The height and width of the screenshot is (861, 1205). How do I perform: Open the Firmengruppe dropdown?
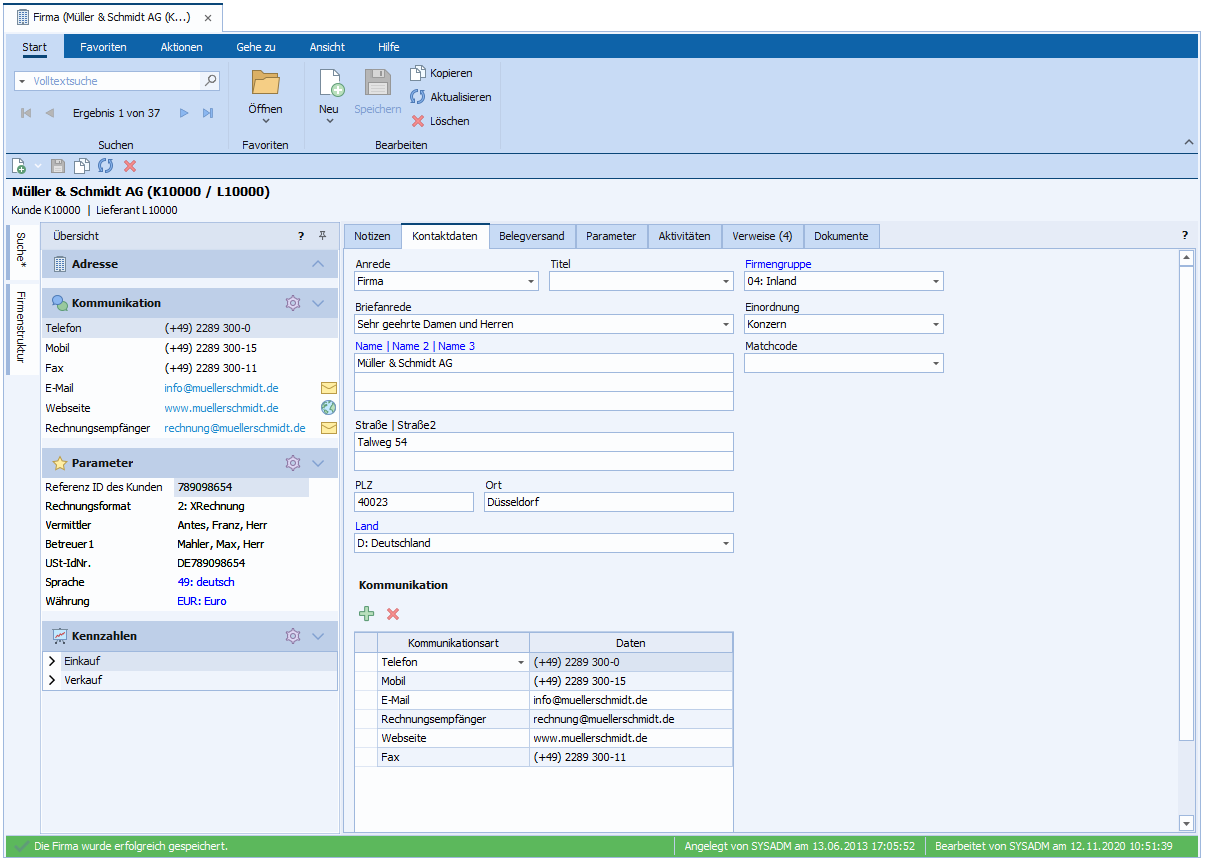tap(935, 282)
